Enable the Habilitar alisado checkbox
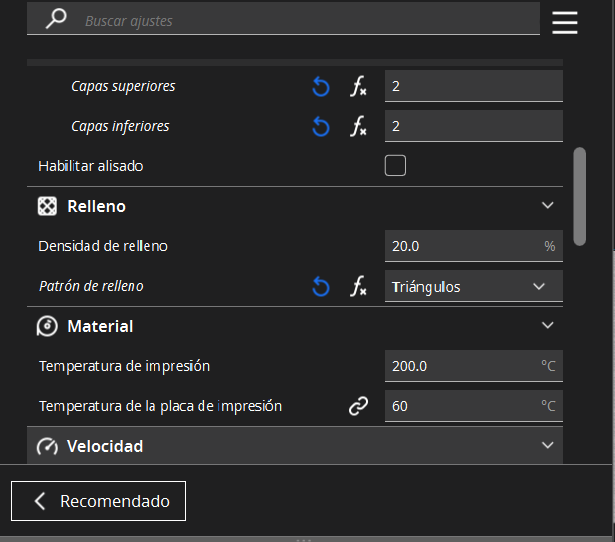Image resolution: width=615 pixels, height=542 pixels. point(395,166)
